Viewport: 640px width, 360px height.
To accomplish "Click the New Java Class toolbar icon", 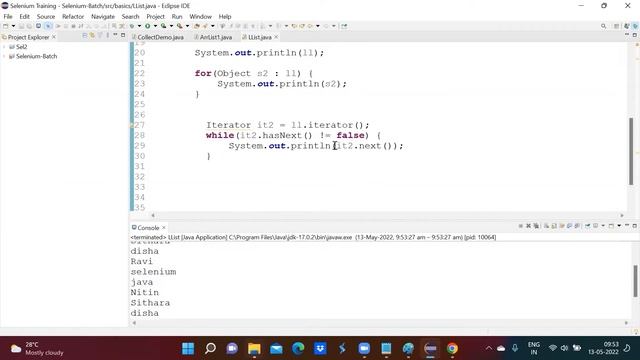I will (205, 26).
